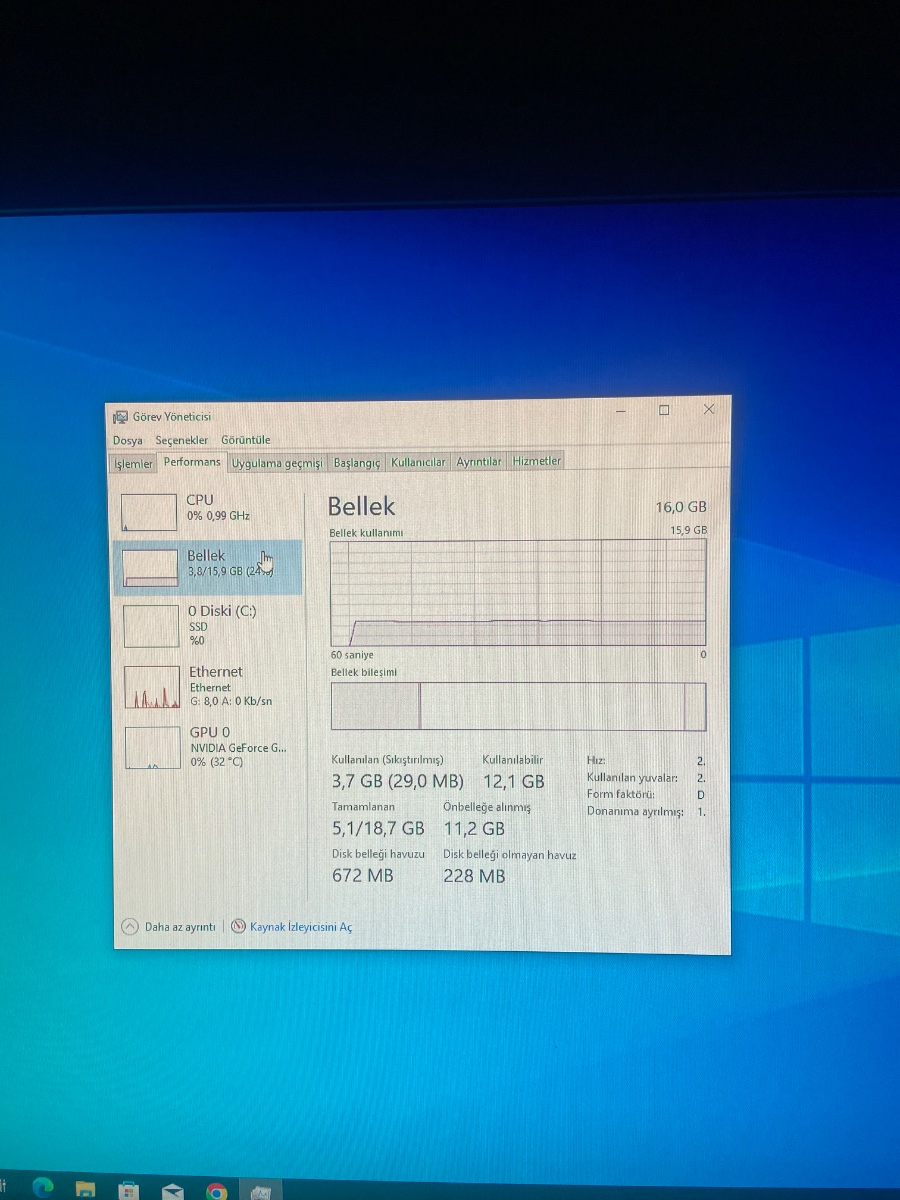Open File Explorer from the taskbar
Viewport: 900px width, 1200px height.
pos(86,1189)
